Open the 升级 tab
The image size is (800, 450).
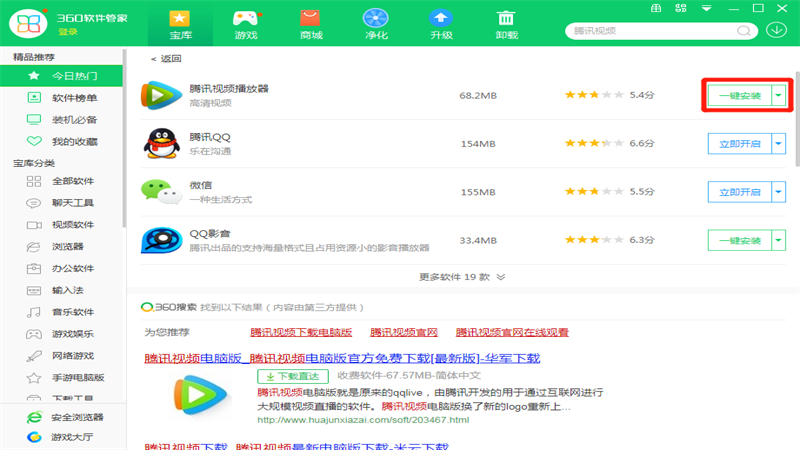(x=441, y=24)
